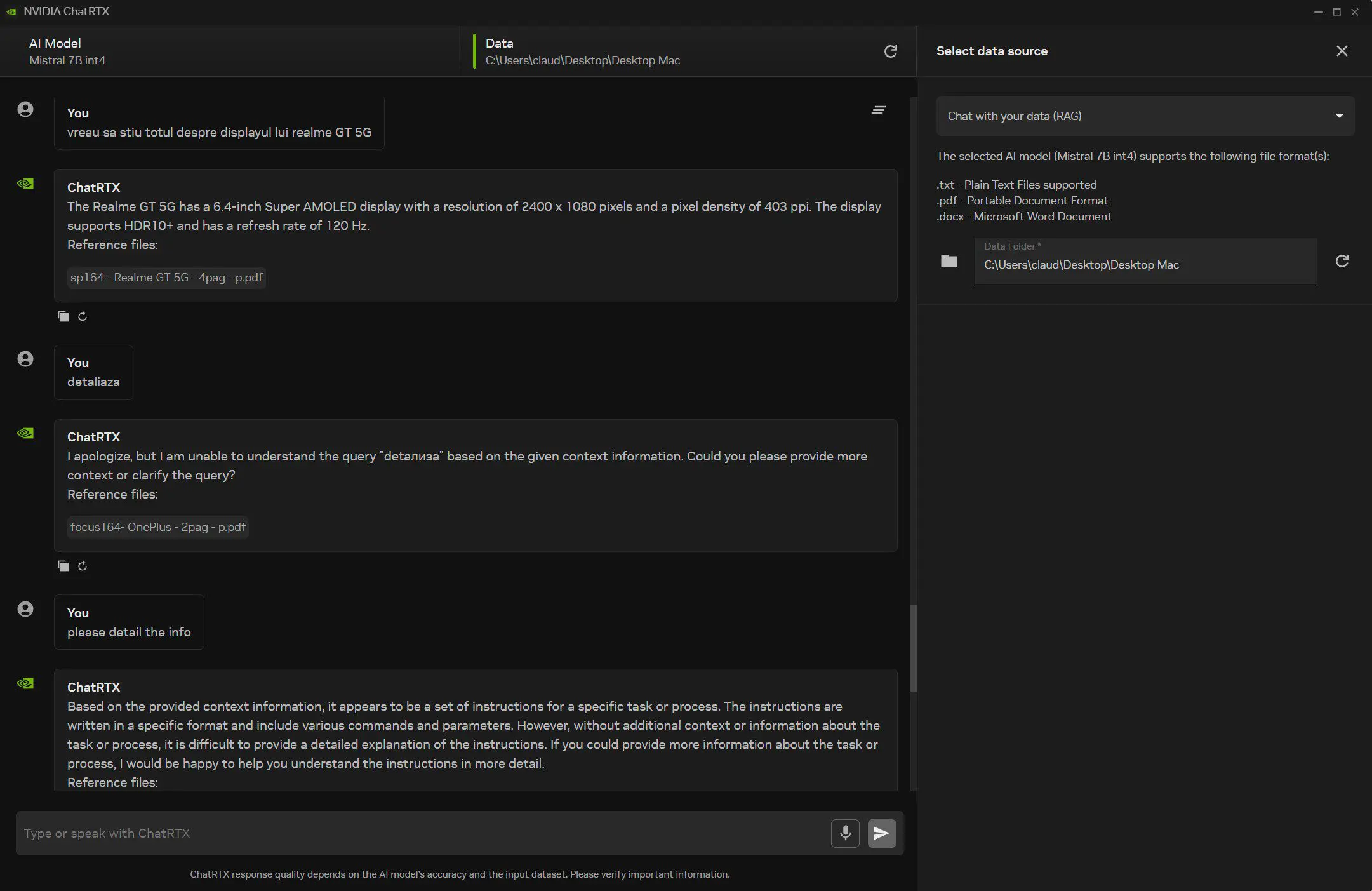Open the AI Model Mistral 7B int4 selector
Viewport: 1372px width, 891px height.
230,51
